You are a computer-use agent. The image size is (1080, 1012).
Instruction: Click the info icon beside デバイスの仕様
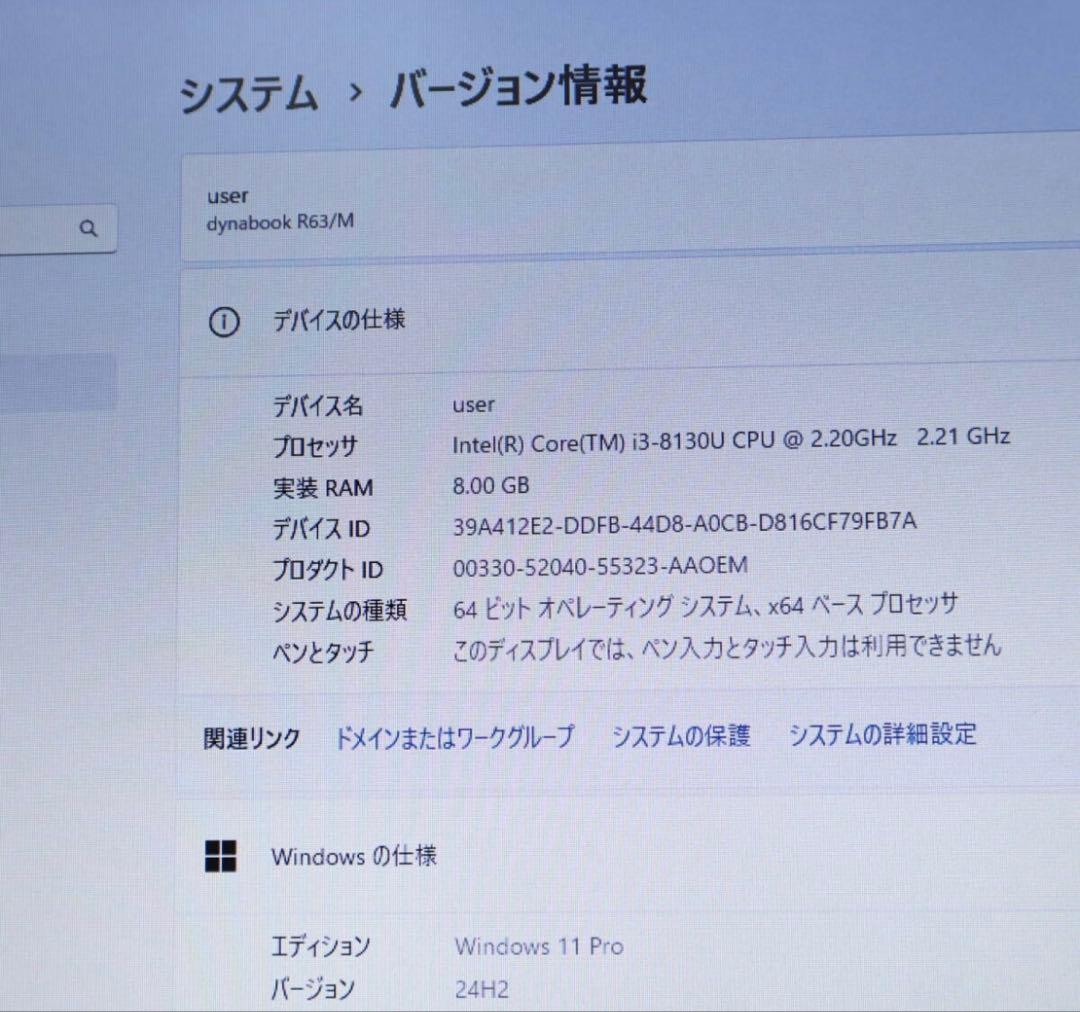(225, 322)
